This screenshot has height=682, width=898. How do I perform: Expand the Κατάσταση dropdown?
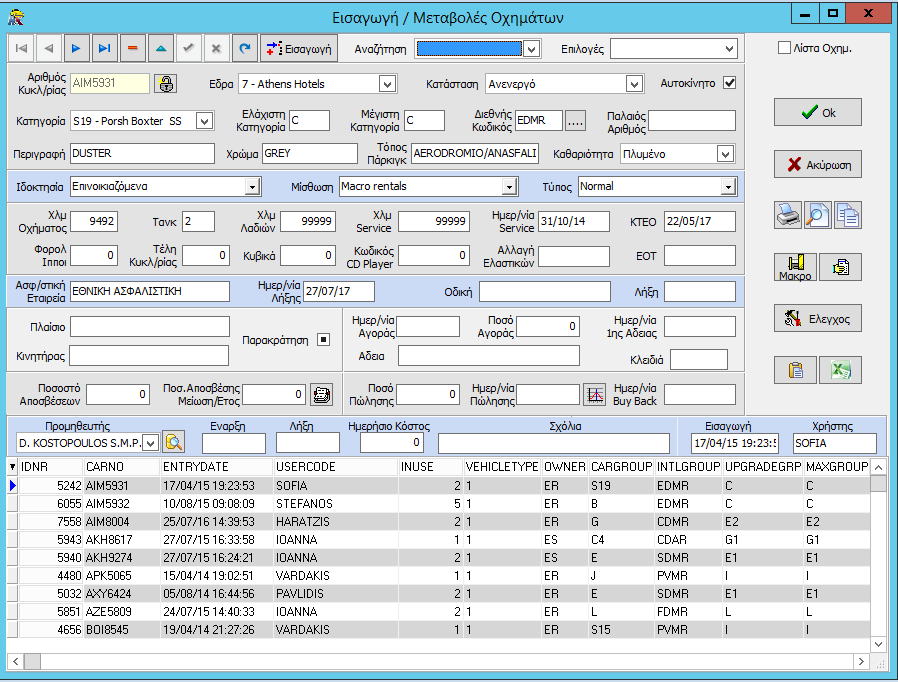coord(633,84)
